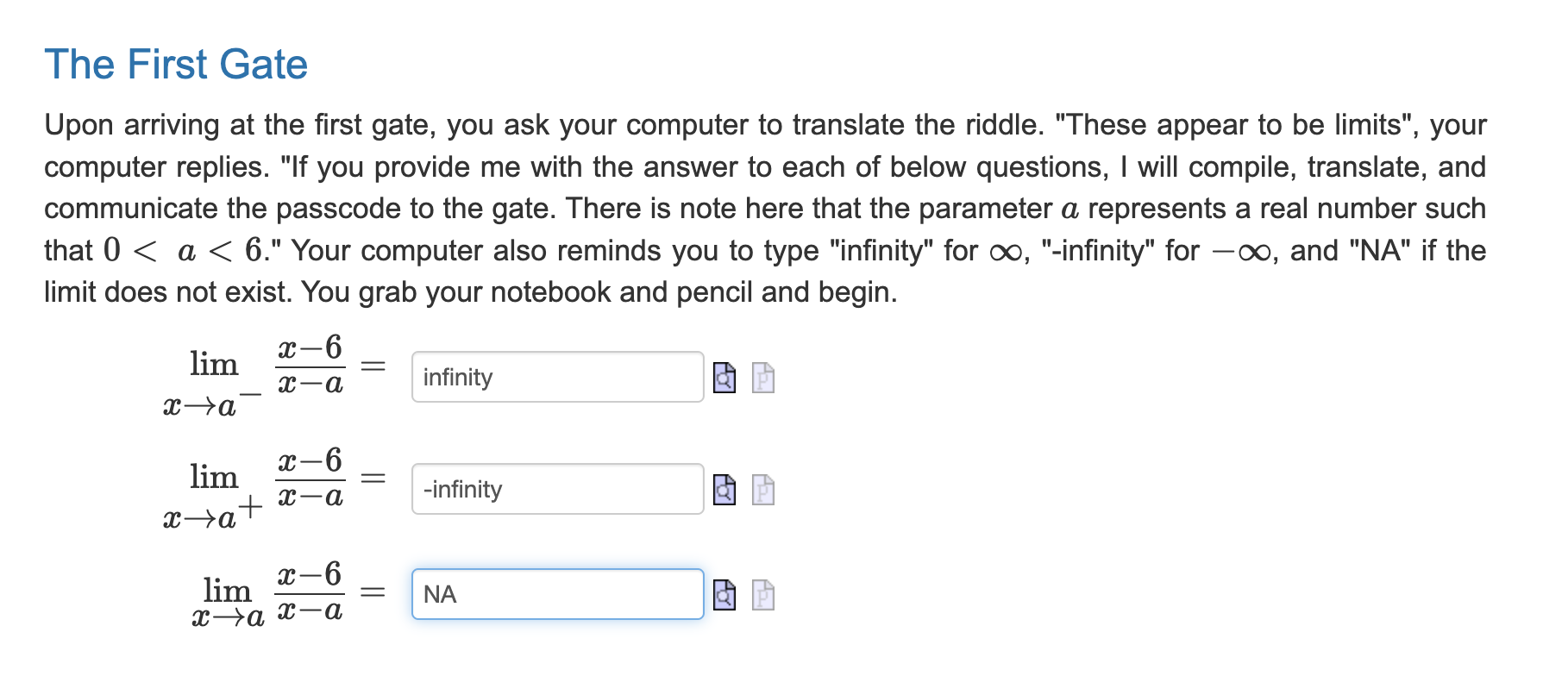Click the faded P icon in the middle row

[x=762, y=490]
